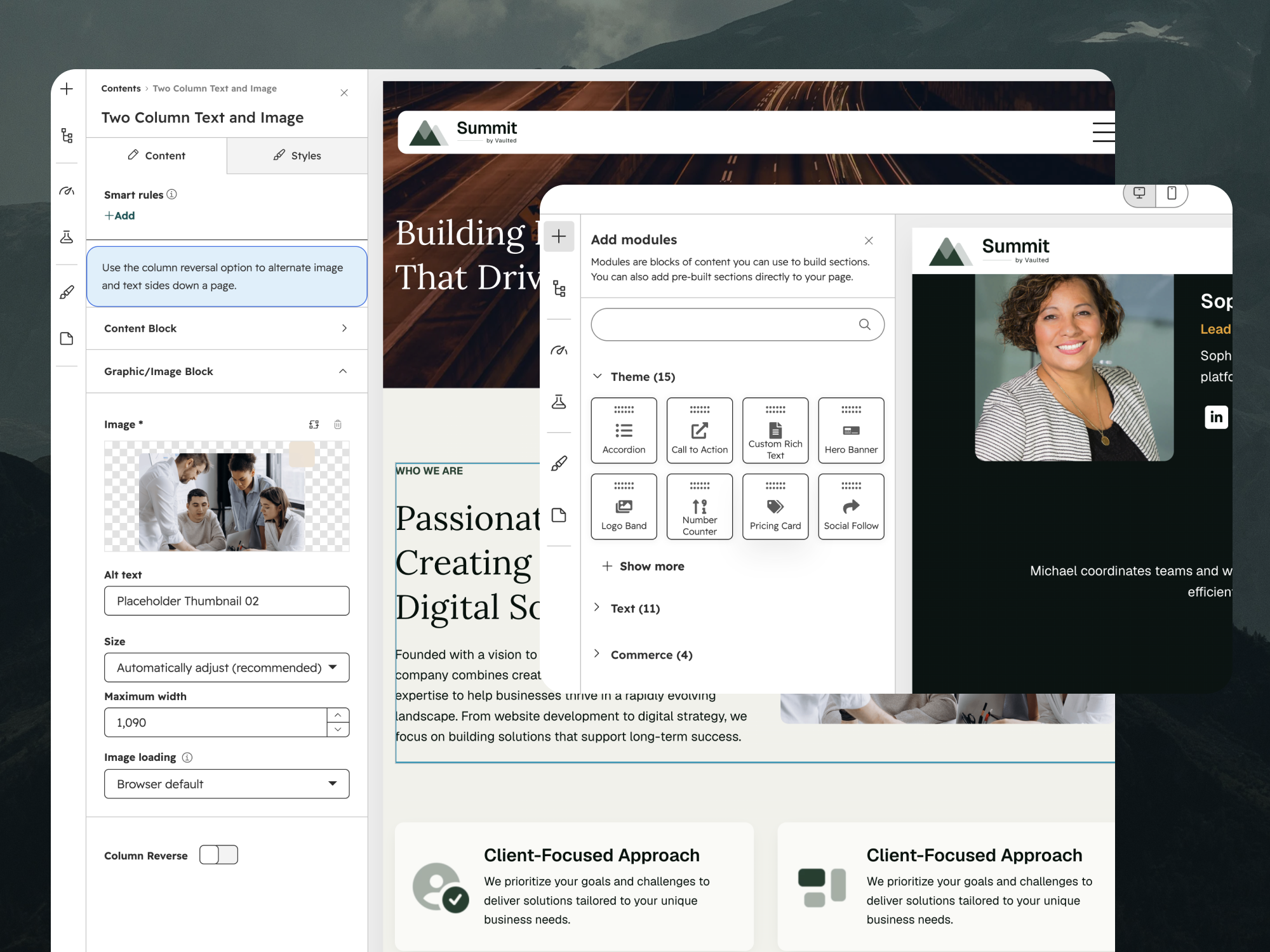This screenshot has width=1270, height=952.
Task: Click the Contents breadcrumb
Action: 121,88
